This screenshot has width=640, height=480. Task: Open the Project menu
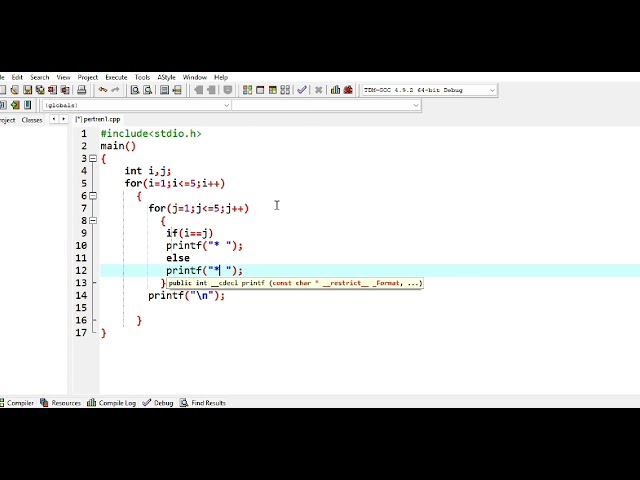88,77
